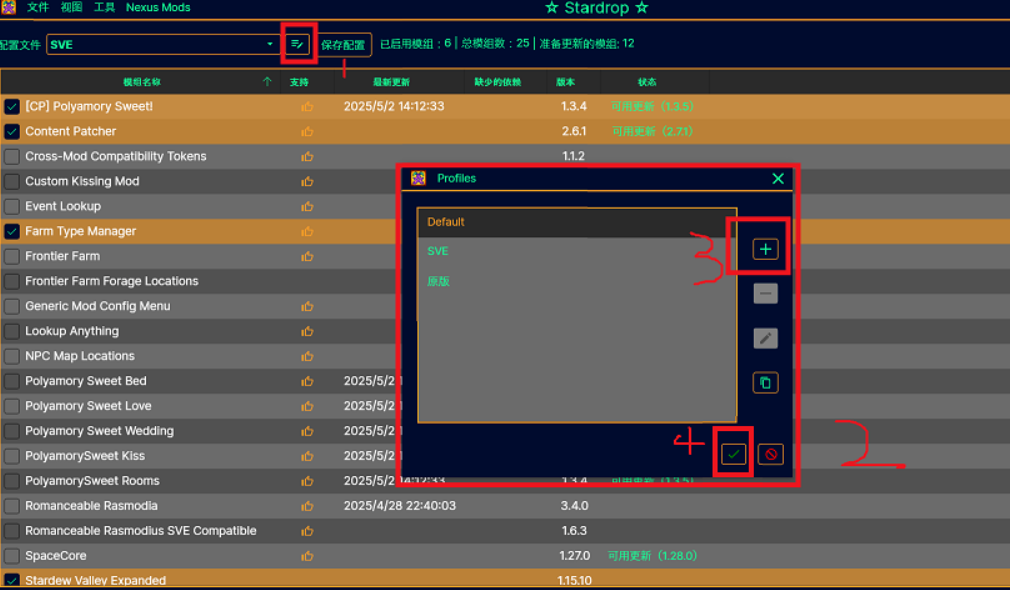
Task: Add a new profile with plus icon
Action: coord(765,249)
